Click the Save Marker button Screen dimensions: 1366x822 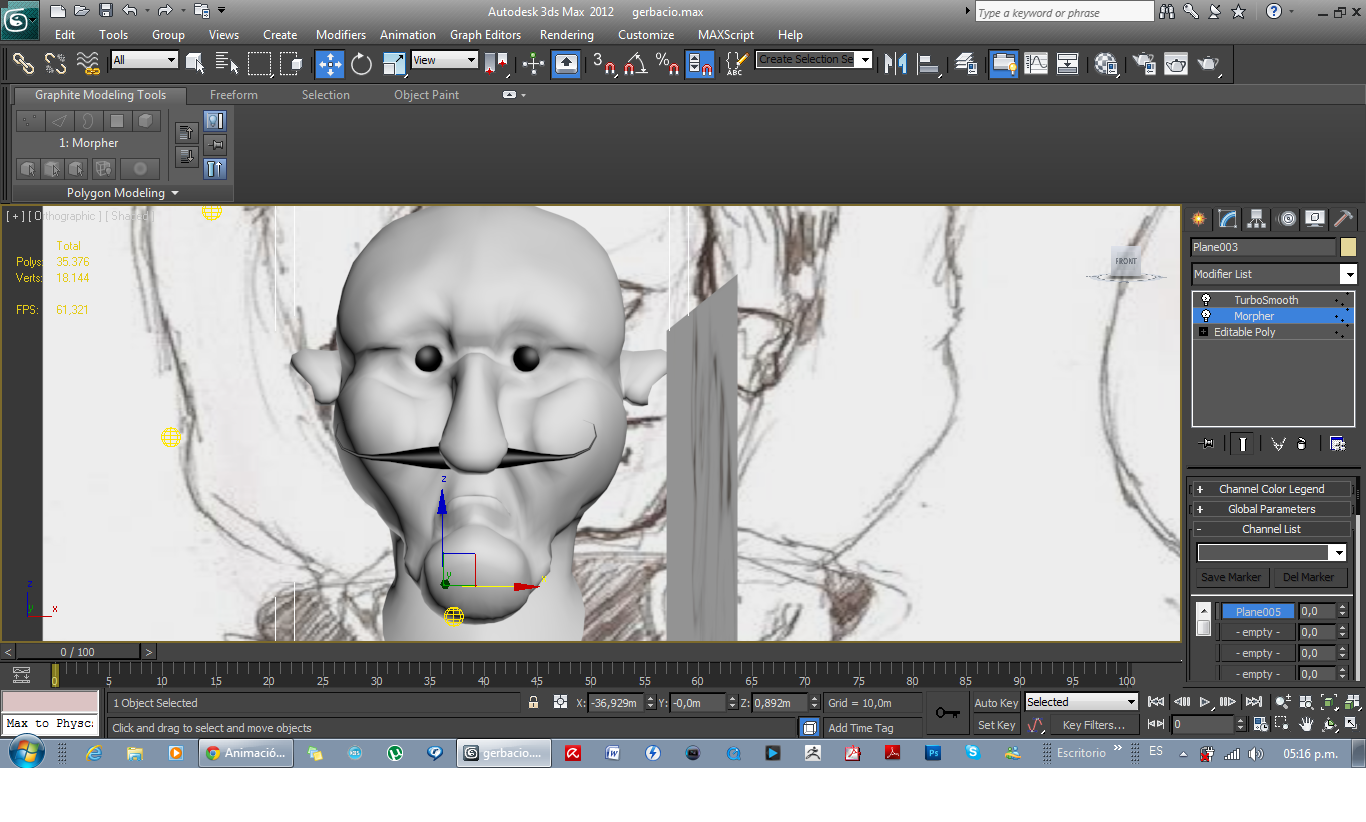click(1231, 577)
